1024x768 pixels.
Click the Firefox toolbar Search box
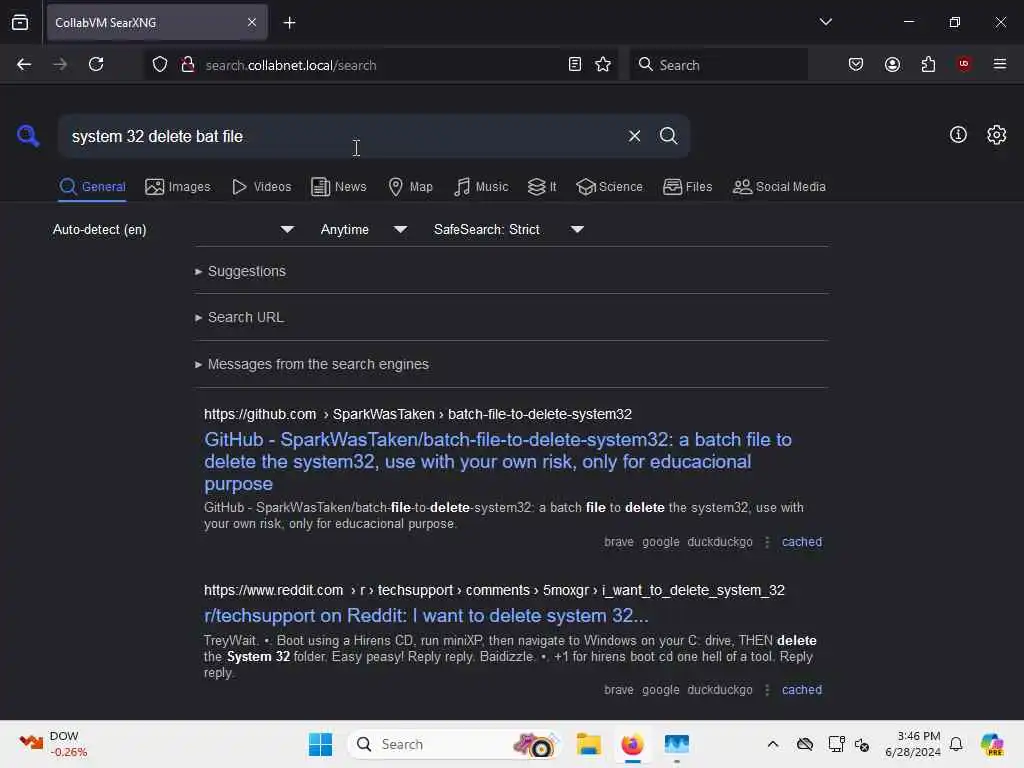718,65
